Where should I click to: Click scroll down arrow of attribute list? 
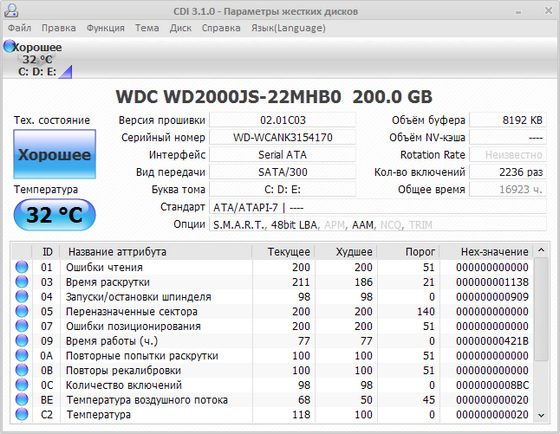541,415
